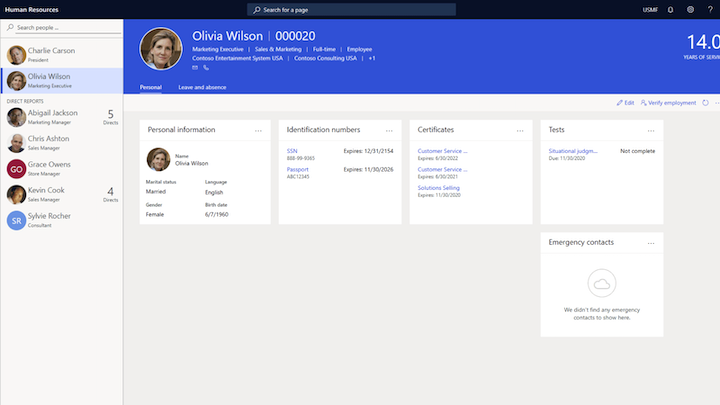
Task: Click the email icon under Olivia Wilson
Action: tap(195, 68)
